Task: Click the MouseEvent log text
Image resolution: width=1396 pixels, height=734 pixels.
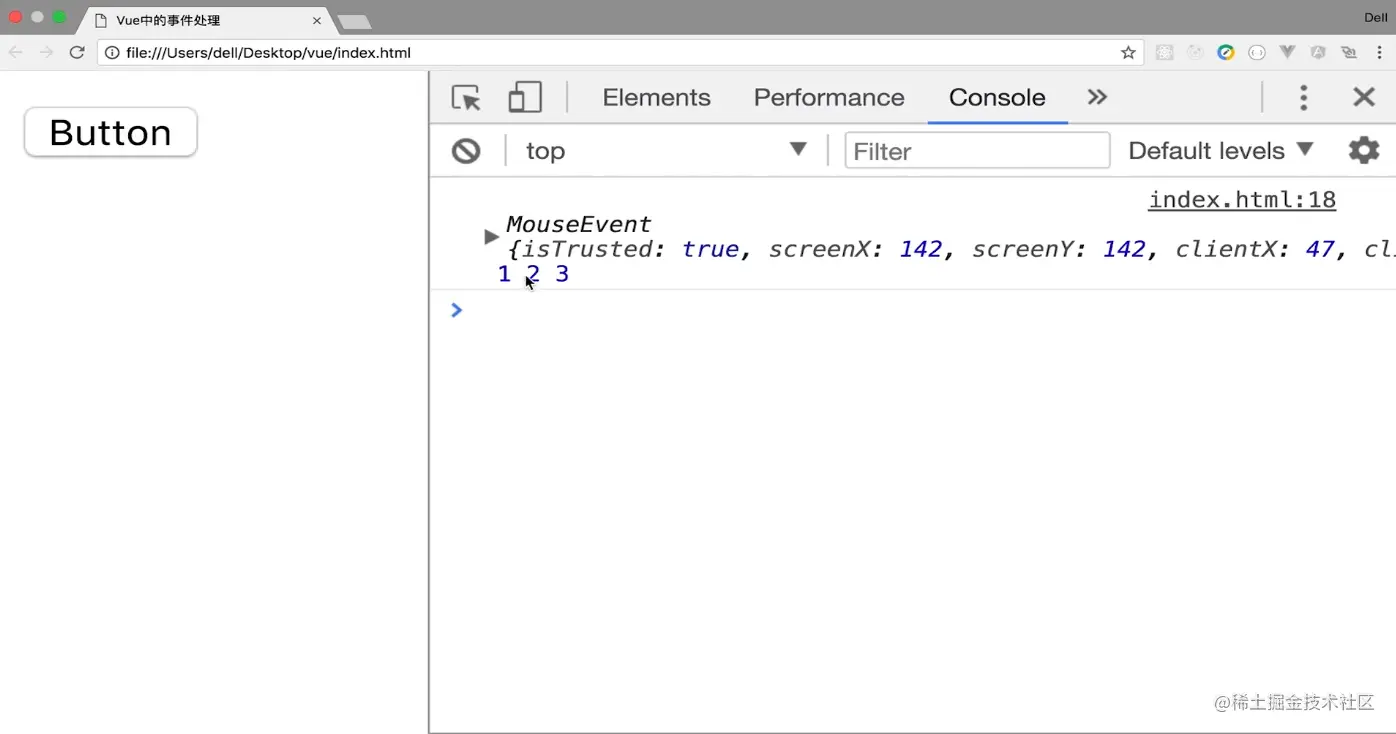Action: click(x=578, y=224)
